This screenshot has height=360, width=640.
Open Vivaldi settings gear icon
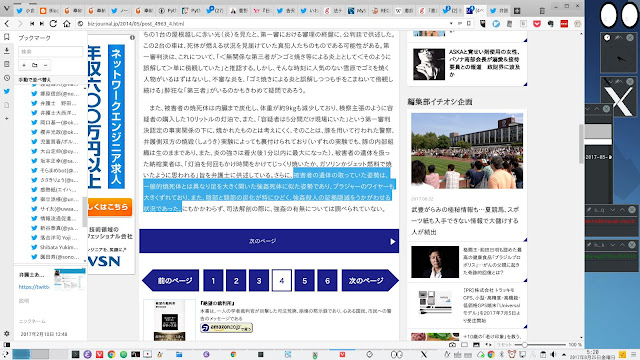(7, 333)
